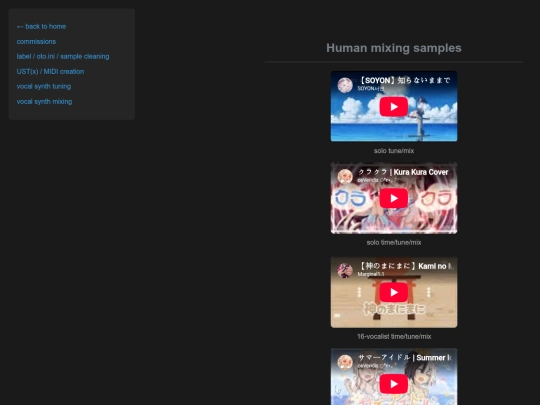Go back to home link
The width and height of the screenshot is (540, 405).
41,27
